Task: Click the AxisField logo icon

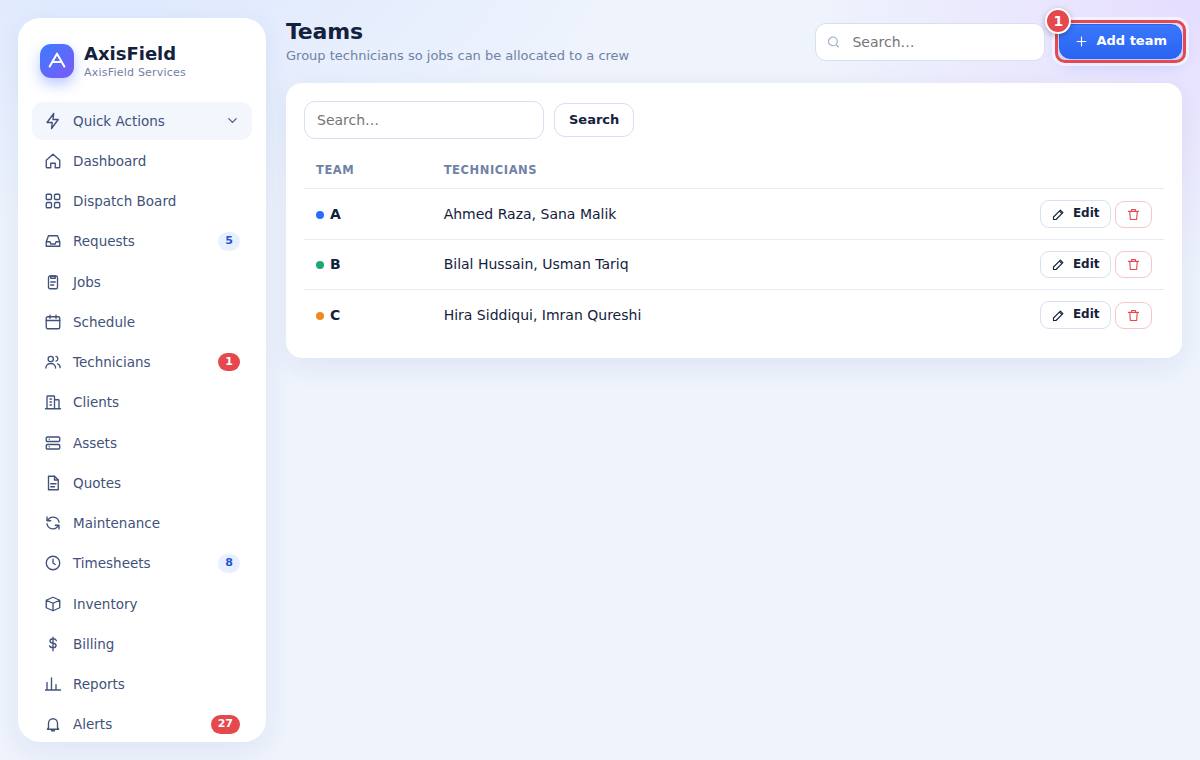Action: [x=57, y=61]
